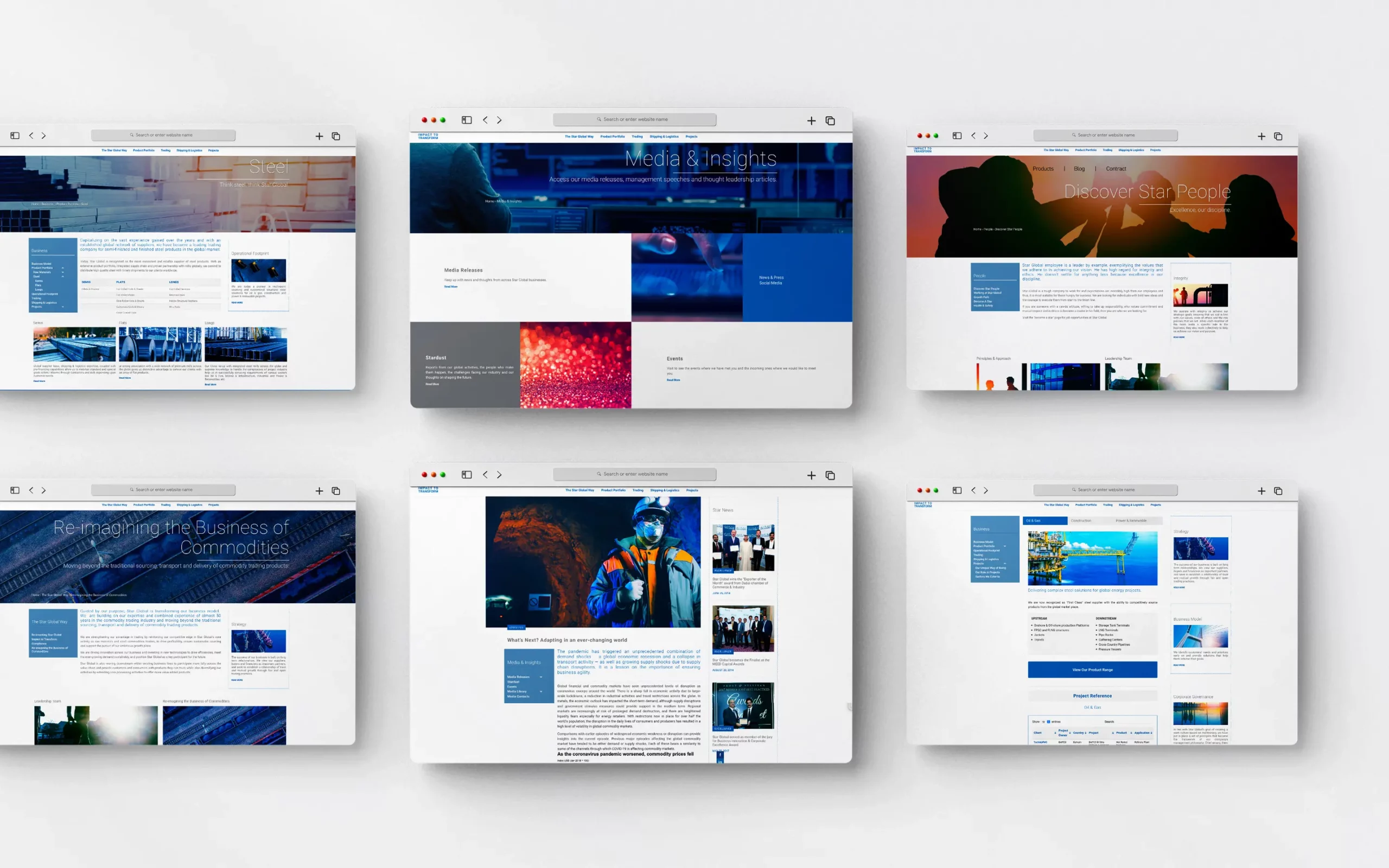The height and width of the screenshot is (868, 1389).
Task: Show tab overview in Oil & Gas projects window
Action: 1278,491
